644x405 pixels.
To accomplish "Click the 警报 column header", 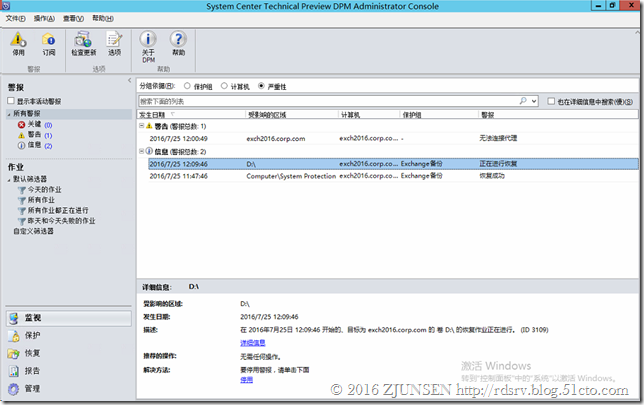I will tap(558, 115).
